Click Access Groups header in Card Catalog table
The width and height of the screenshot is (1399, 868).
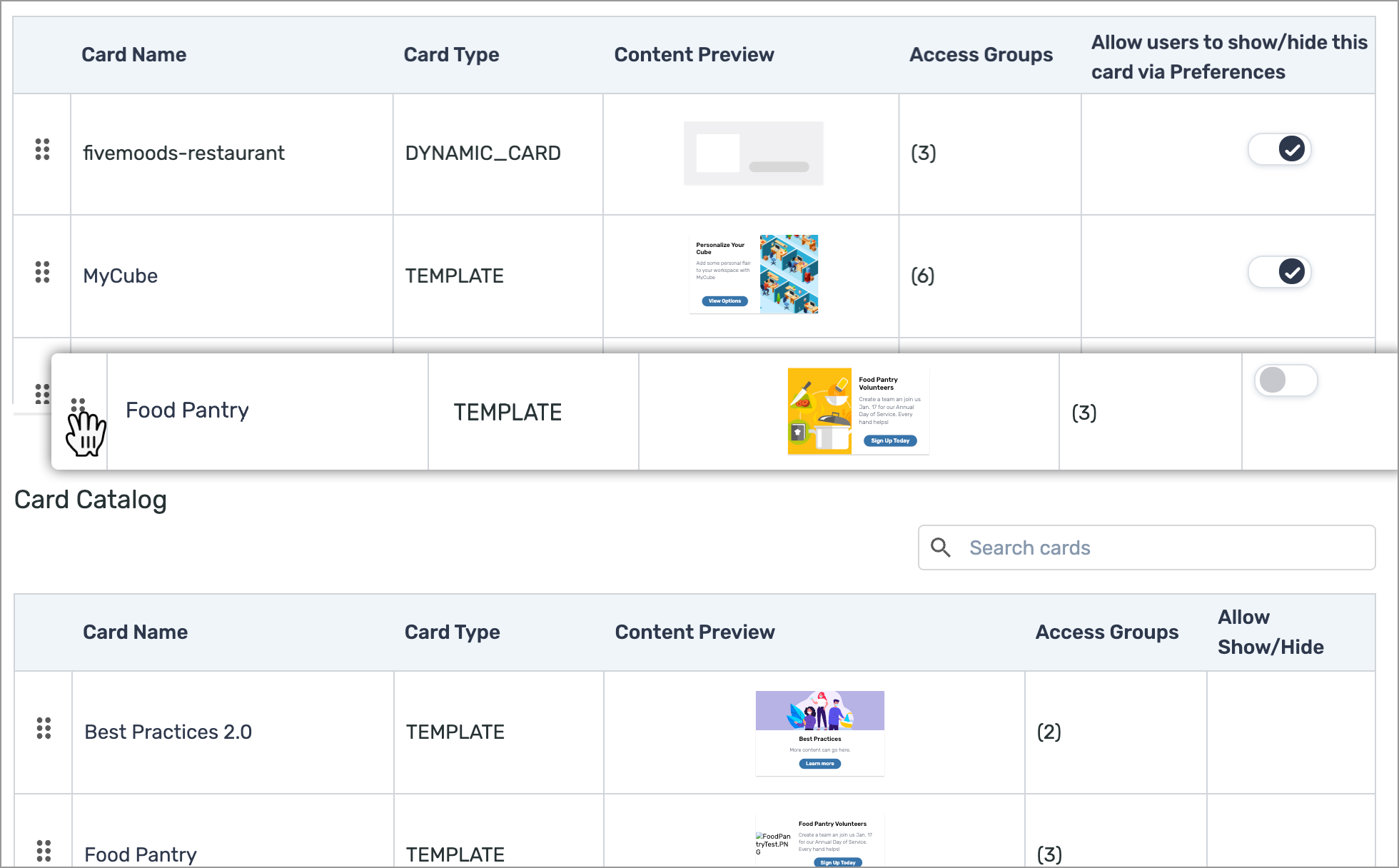tap(1107, 632)
